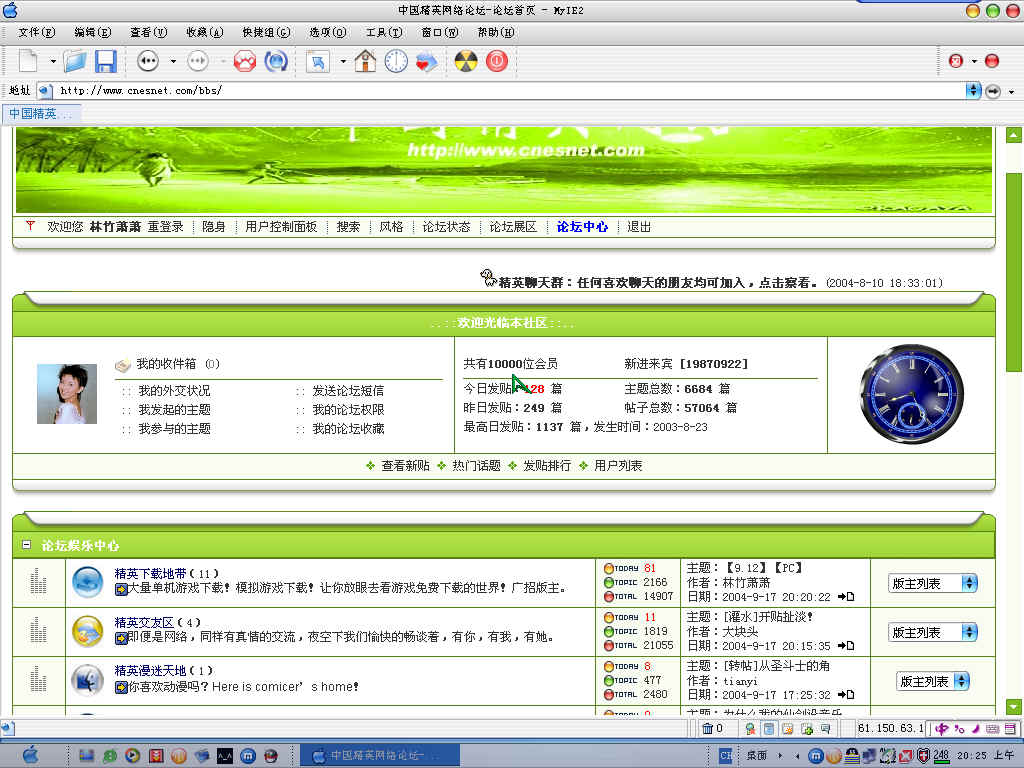
Task: Click the user avatar photo thumbnail
Action: (67, 394)
